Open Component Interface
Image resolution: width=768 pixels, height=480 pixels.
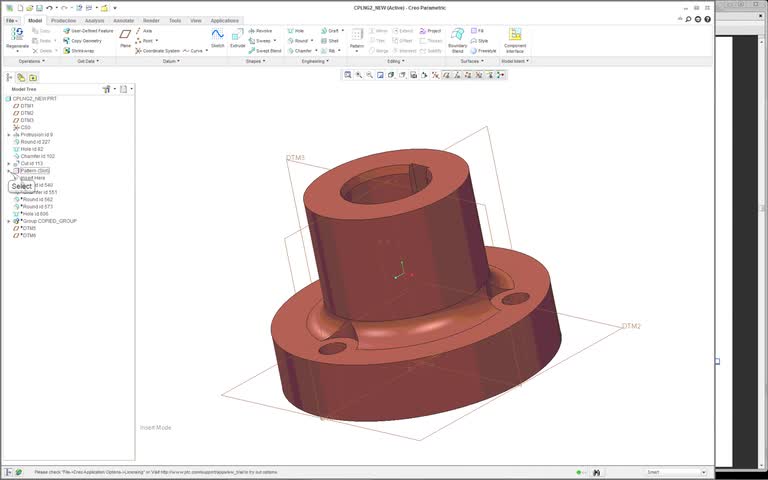pyautogui.click(x=515, y=39)
